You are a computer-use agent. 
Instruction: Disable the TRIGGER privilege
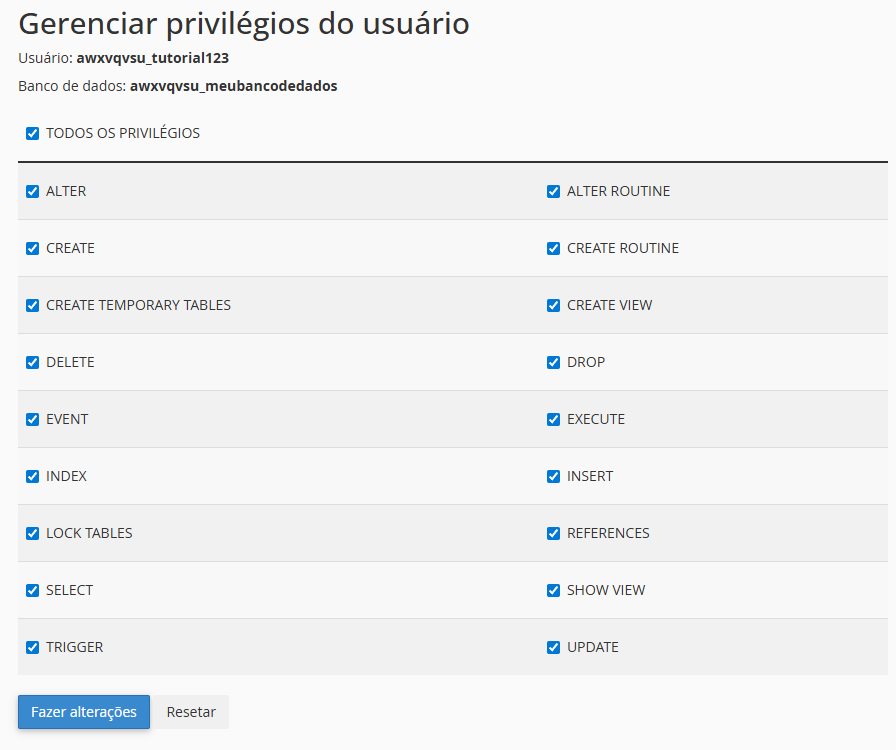tap(33, 647)
